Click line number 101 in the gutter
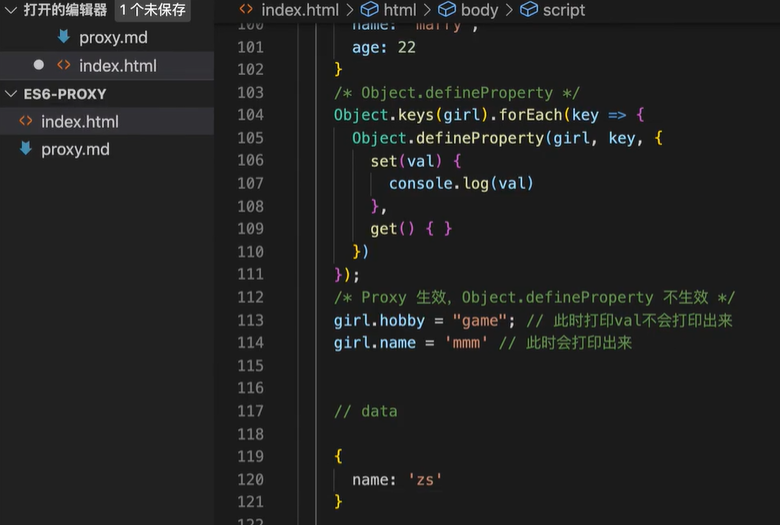The width and height of the screenshot is (780, 525). tap(250, 47)
